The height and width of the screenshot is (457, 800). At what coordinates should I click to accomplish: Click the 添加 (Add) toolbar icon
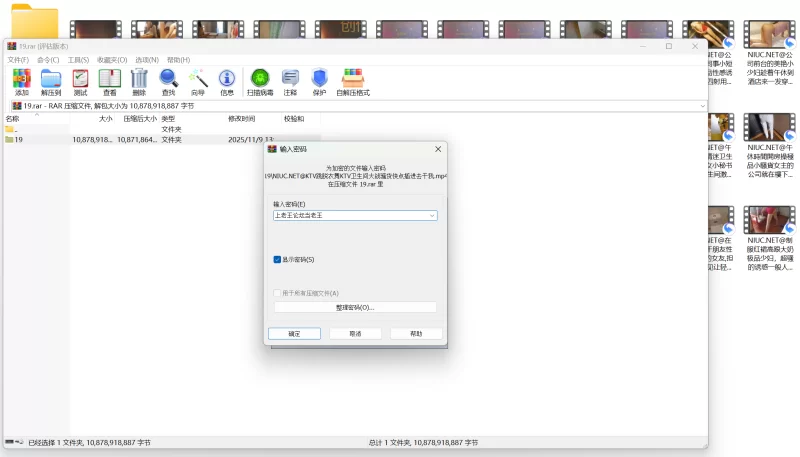pyautogui.click(x=21, y=82)
